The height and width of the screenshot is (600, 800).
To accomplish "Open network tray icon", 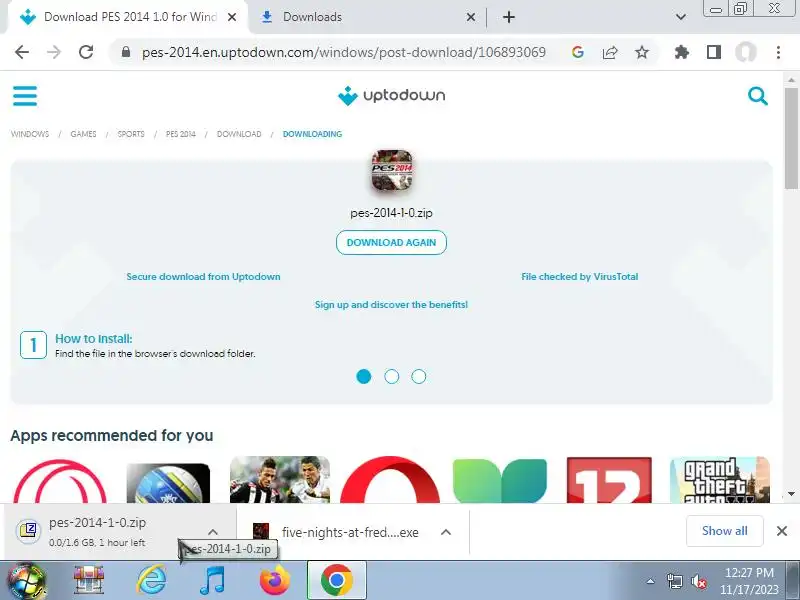I will click(674, 581).
